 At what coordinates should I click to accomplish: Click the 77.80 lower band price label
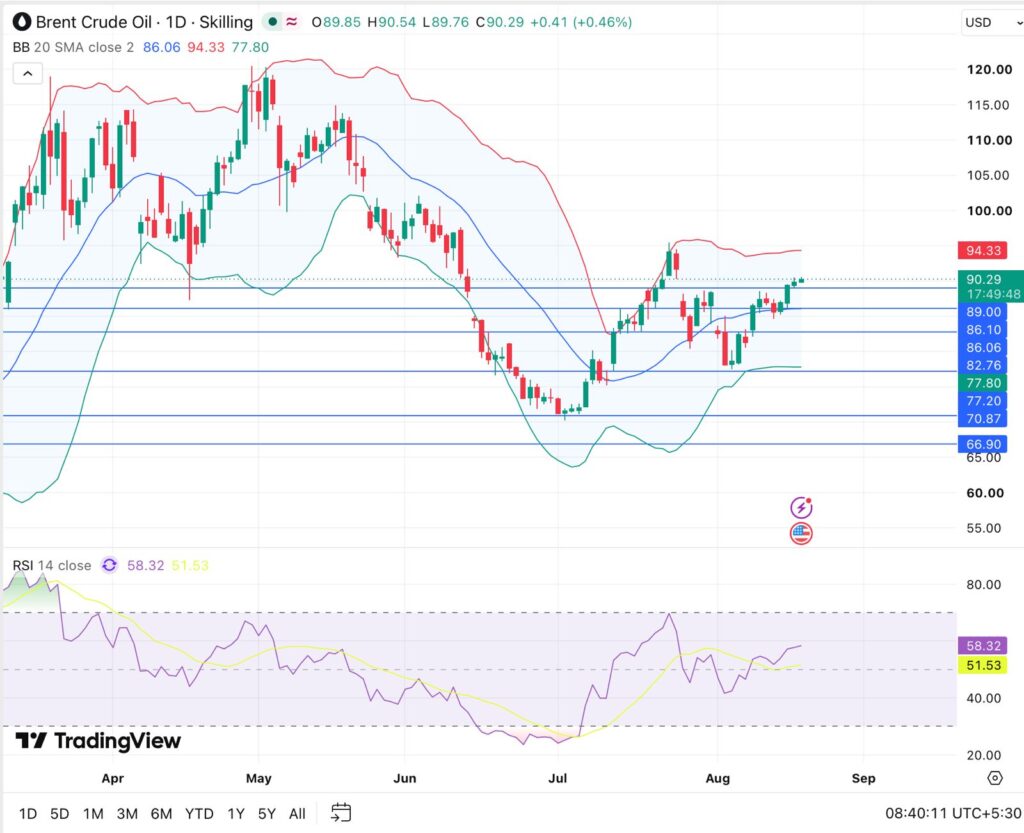click(983, 383)
